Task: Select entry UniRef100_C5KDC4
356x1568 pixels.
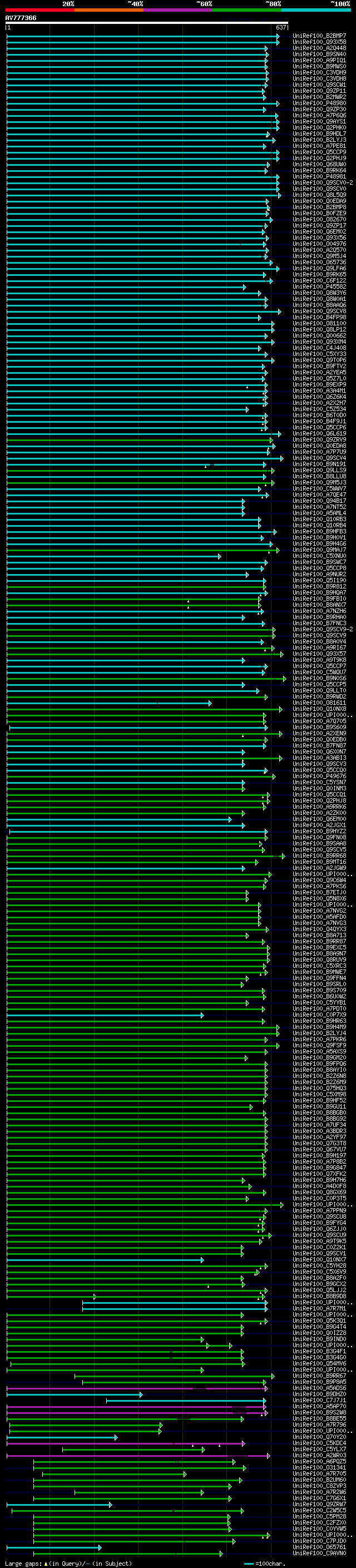Action: click(x=319, y=1443)
